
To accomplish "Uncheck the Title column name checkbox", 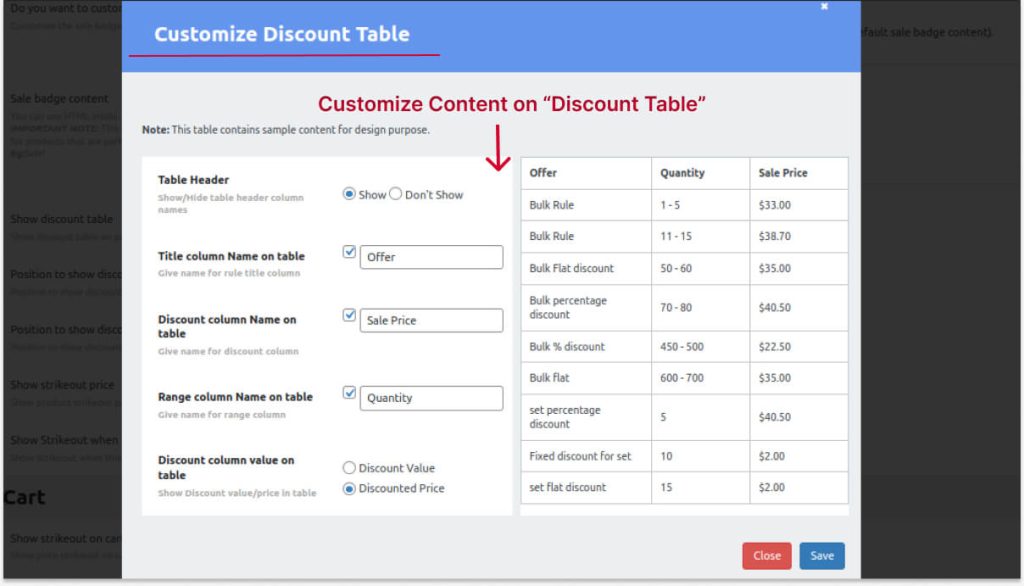I will (x=348, y=252).
